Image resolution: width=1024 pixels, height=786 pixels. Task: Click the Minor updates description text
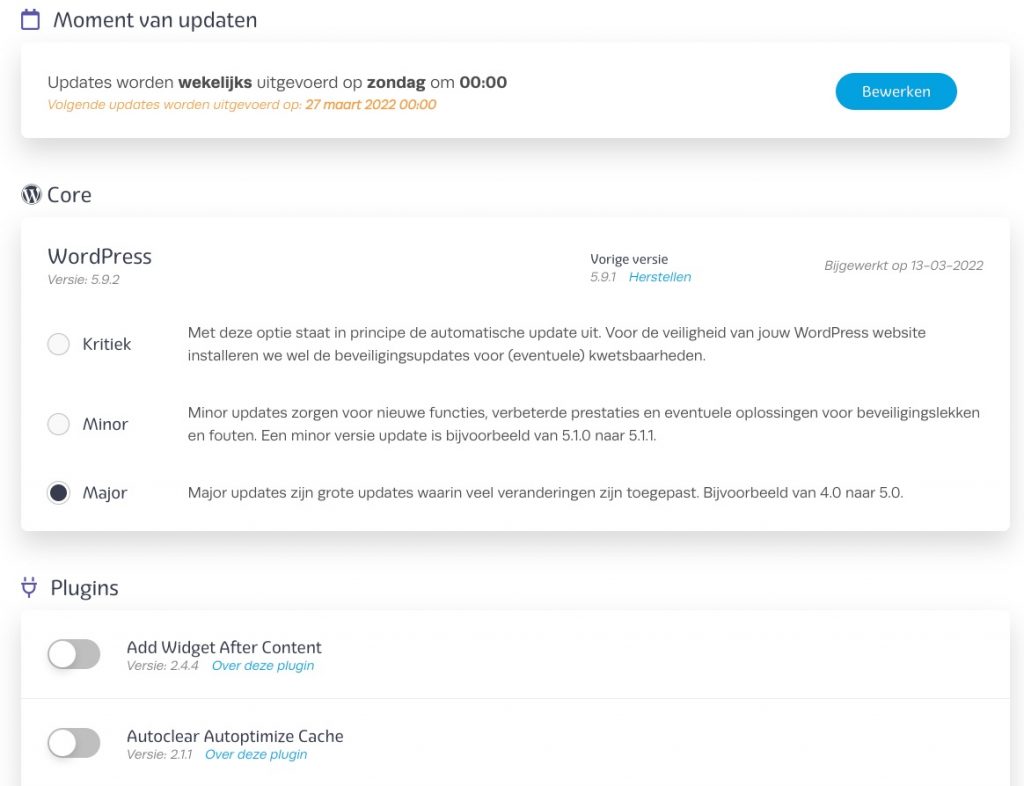tap(584, 424)
